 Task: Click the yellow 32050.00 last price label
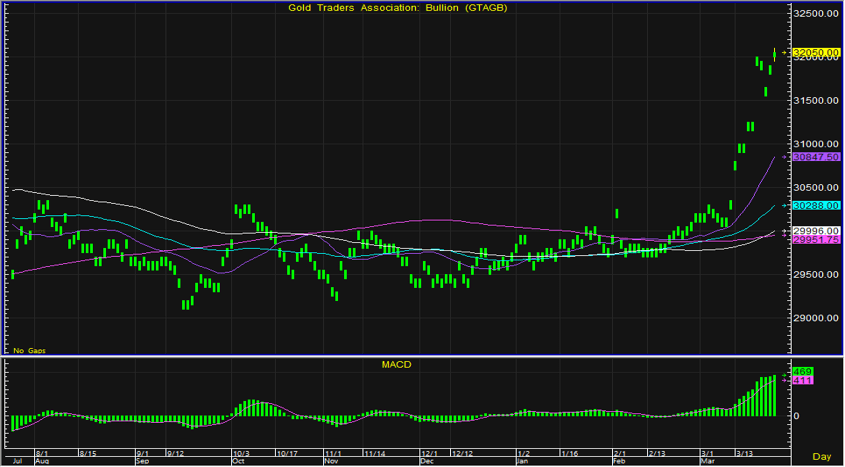(x=815, y=52)
